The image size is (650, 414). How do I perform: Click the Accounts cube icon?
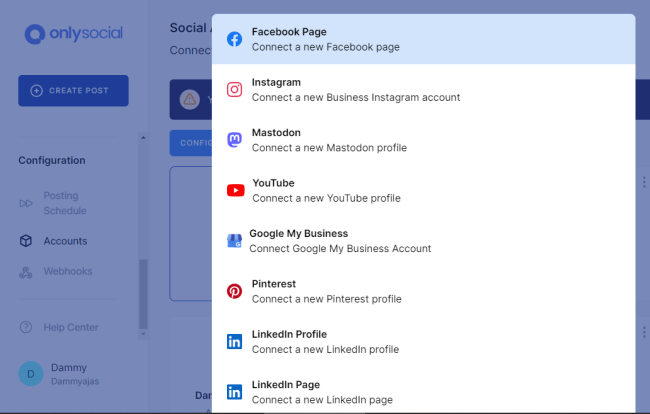(26, 241)
